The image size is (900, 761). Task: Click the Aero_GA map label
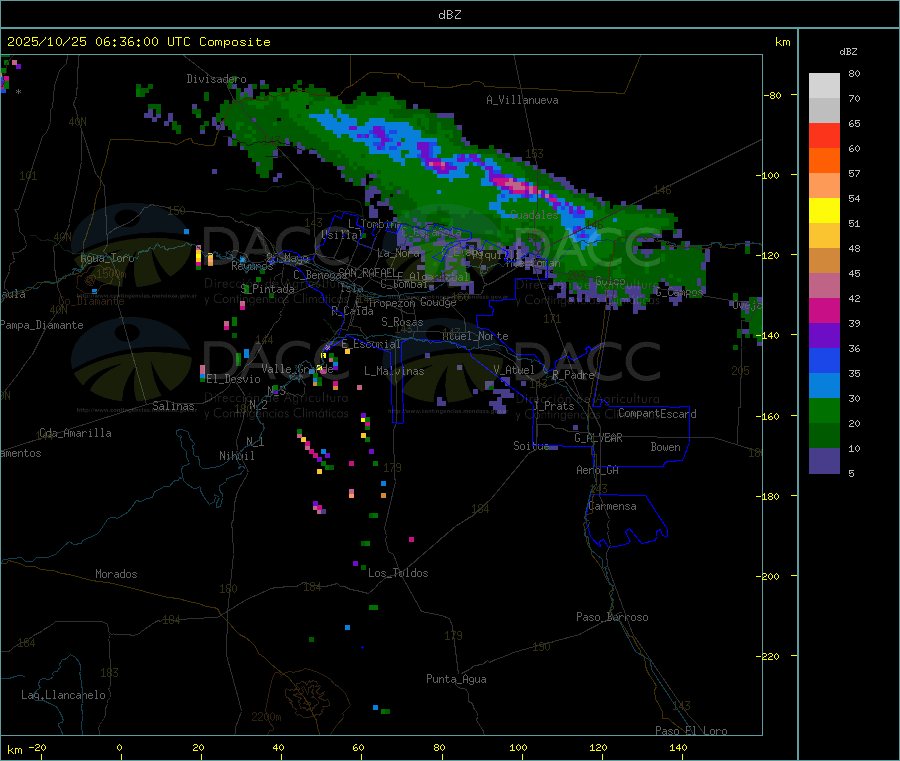pyautogui.click(x=598, y=470)
